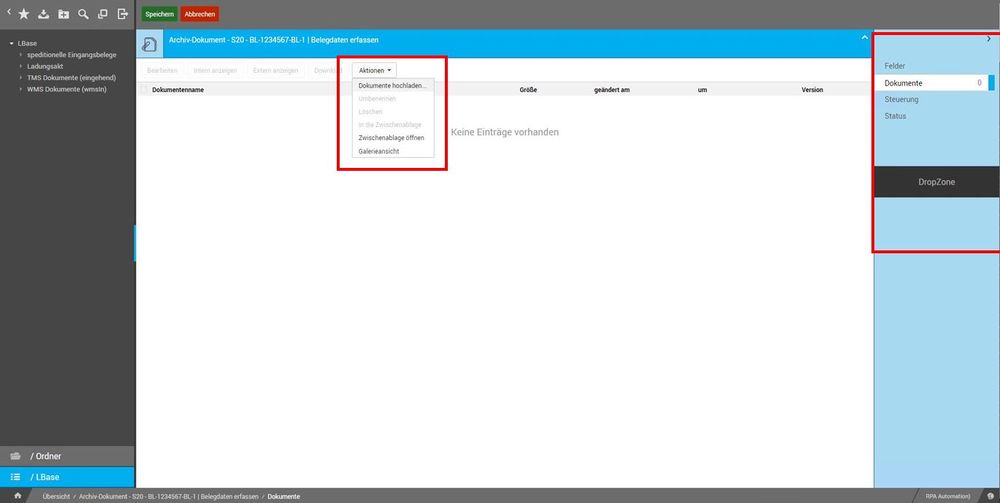Choose Dokumente hochladen... from Aktionen menu
Viewport: 1000px width, 503px height.
click(x=393, y=85)
